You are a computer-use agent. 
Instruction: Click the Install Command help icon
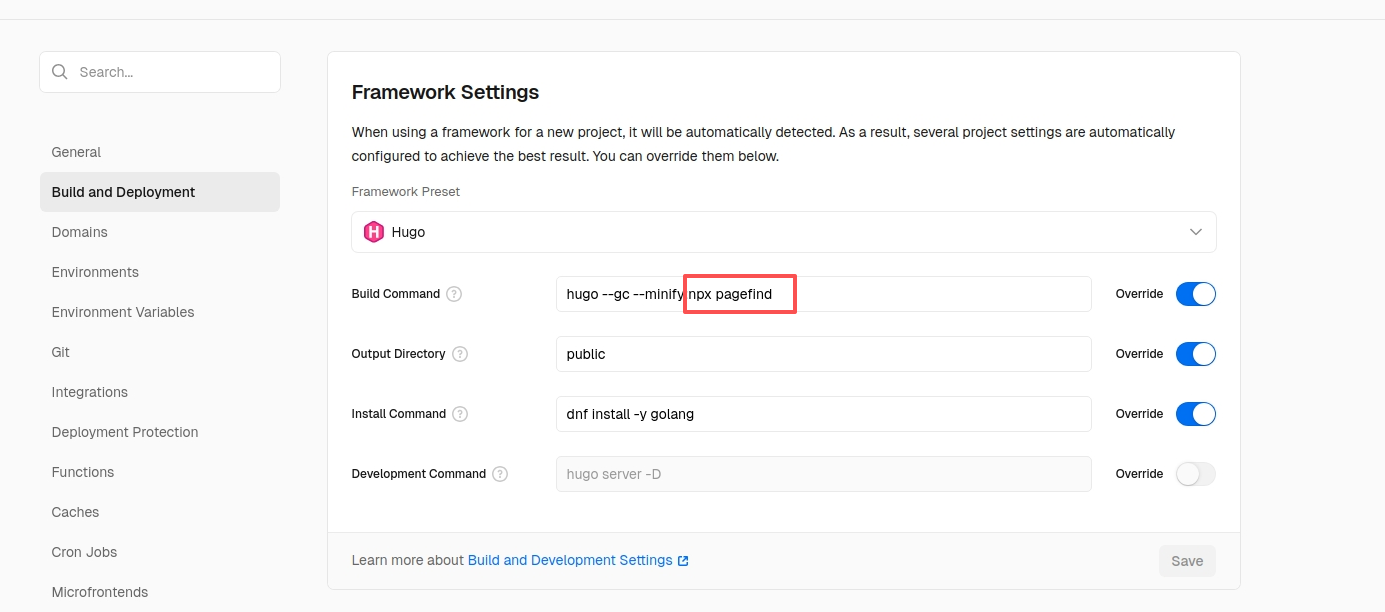click(x=460, y=414)
